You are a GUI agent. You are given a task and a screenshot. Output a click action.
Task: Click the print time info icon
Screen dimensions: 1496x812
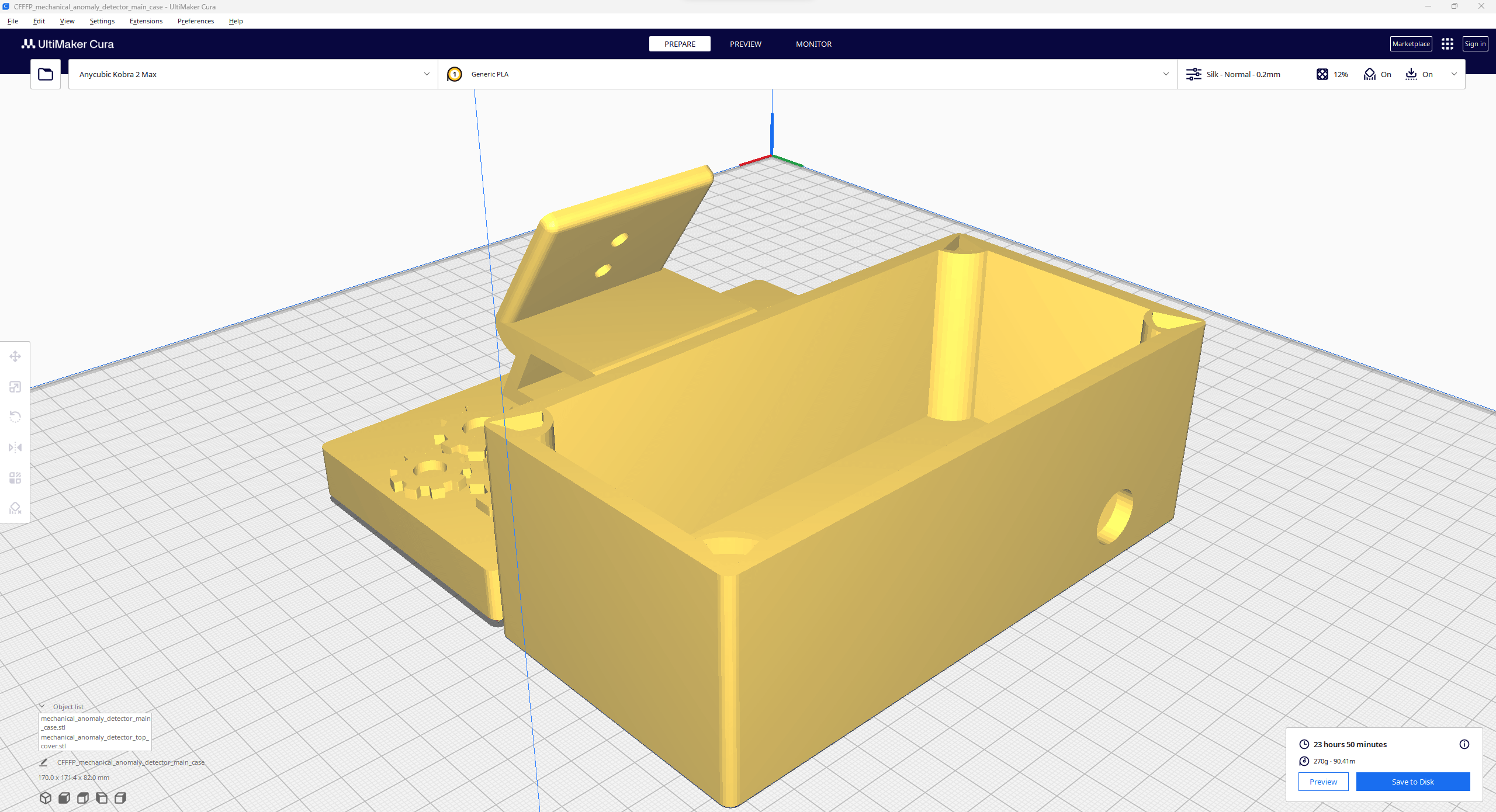1464,744
